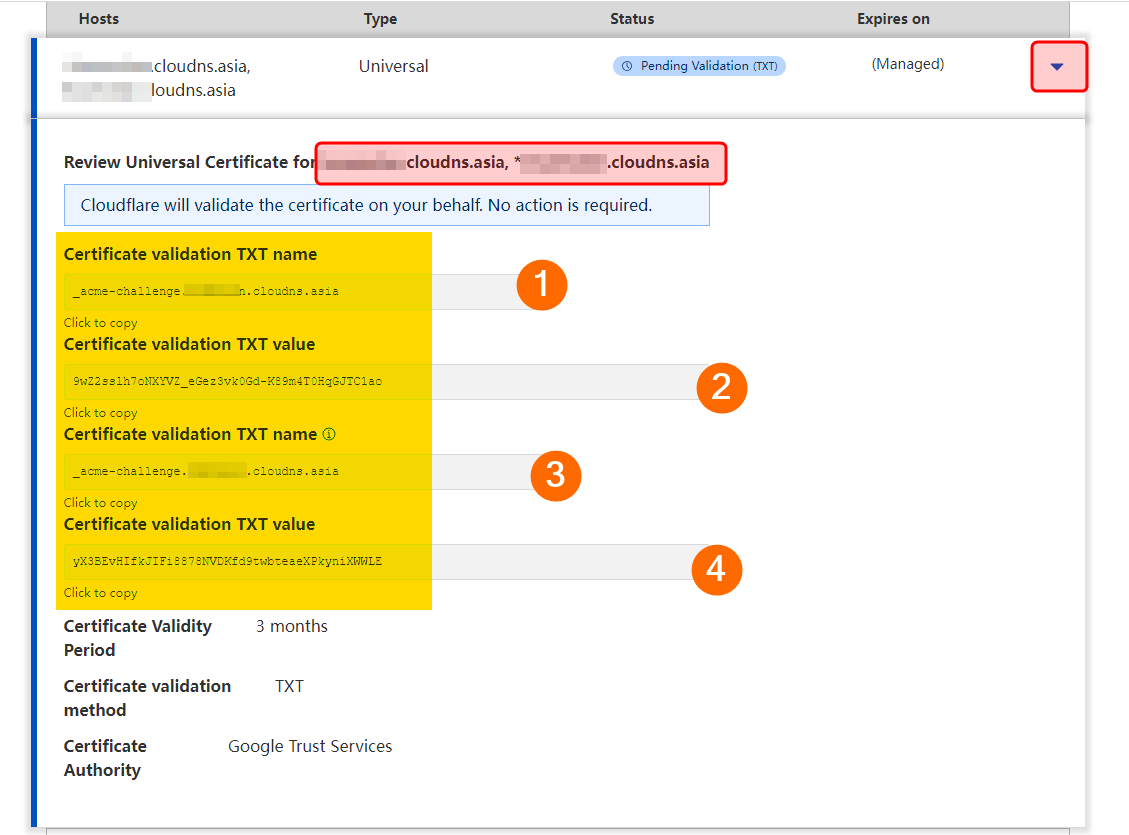Click the Pending Validation (TXT) status badge
The height and width of the screenshot is (835, 1129).
(x=699, y=66)
